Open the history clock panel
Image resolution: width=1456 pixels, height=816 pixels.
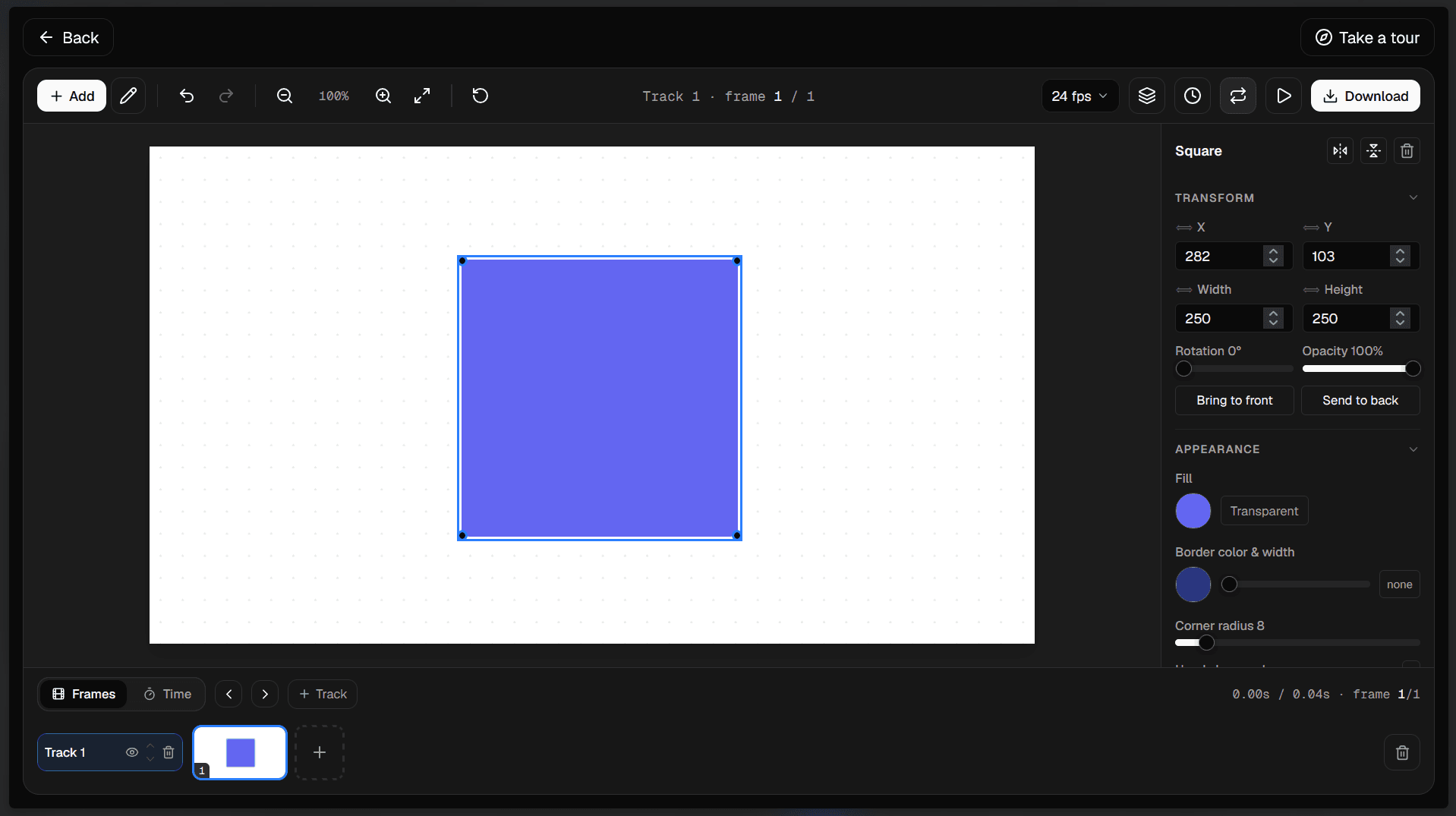pyautogui.click(x=1193, y=96)
